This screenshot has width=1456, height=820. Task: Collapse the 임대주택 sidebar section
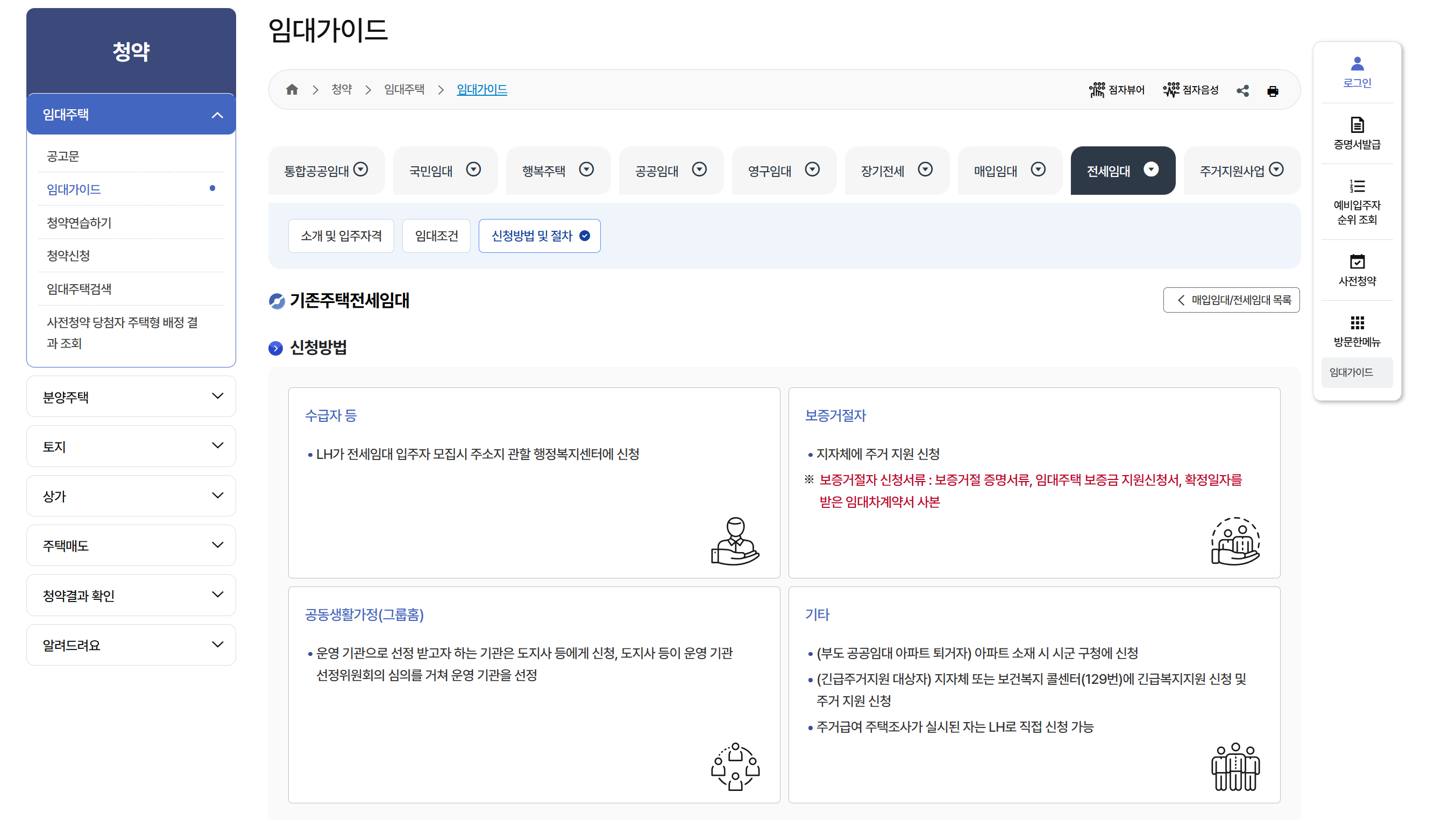click(x=131, y=114)
